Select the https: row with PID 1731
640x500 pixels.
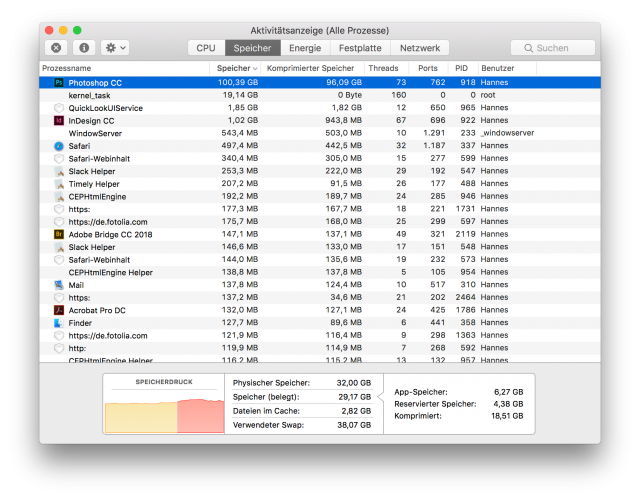320,209
